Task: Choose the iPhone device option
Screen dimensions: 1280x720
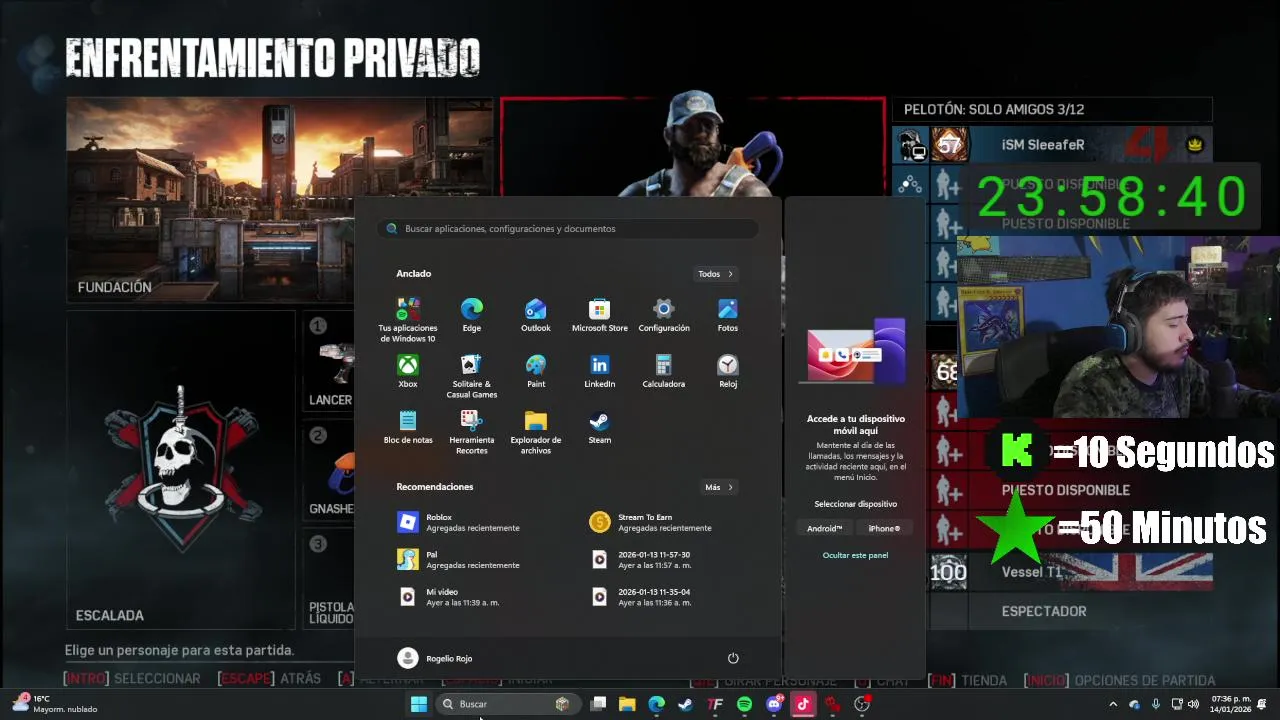Action: click(884, 528)
